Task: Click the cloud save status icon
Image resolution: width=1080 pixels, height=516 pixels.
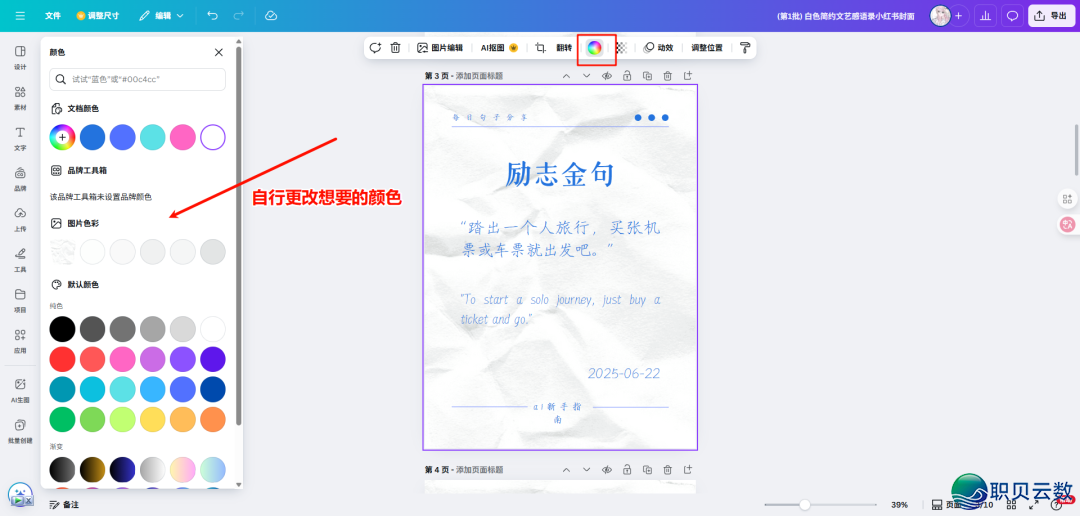Action: [x=271, y=16]
